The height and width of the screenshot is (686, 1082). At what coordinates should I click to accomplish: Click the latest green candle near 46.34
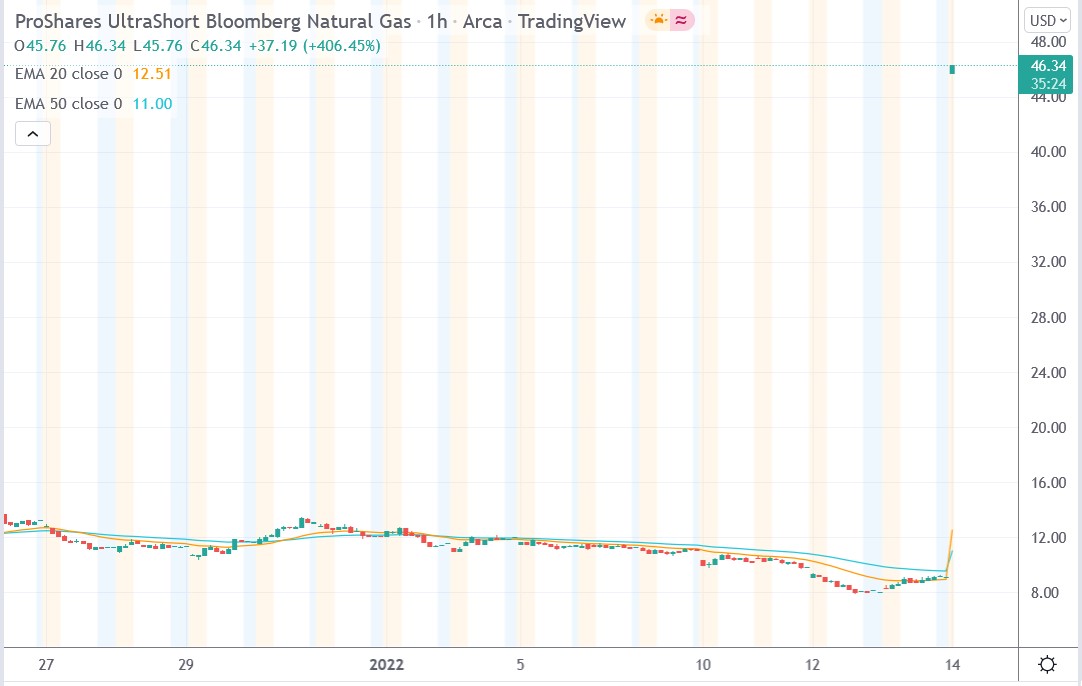952,69
